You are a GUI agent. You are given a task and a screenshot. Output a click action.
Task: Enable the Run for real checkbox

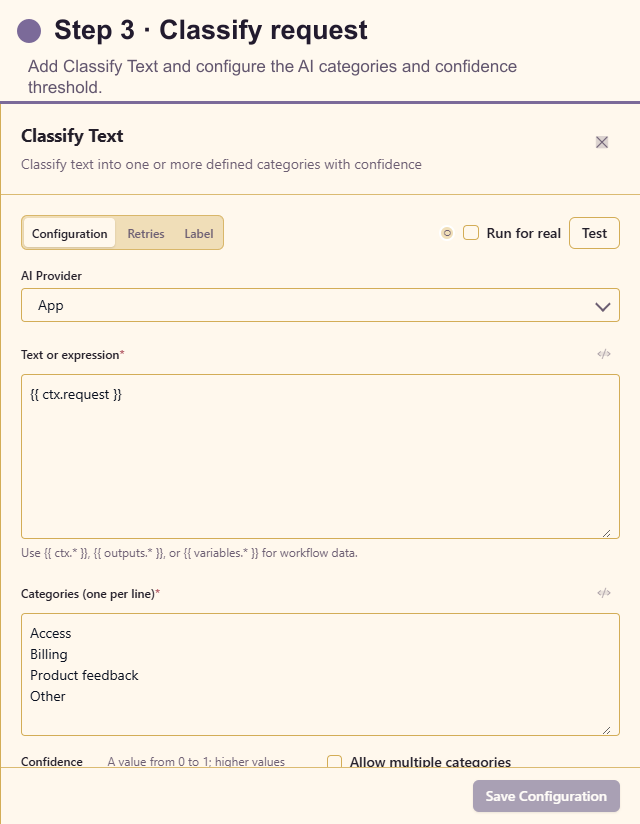pyautogui.click(x=471, y=233)
